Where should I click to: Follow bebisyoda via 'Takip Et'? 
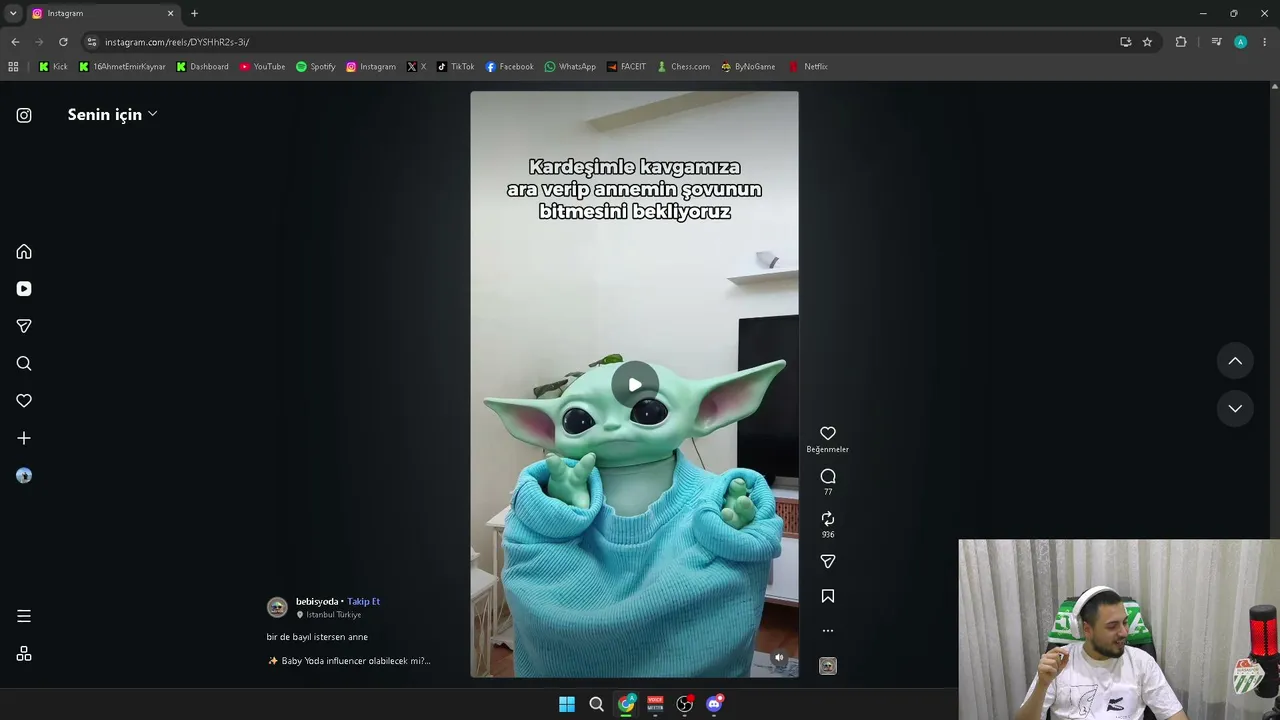coord(363,602)
